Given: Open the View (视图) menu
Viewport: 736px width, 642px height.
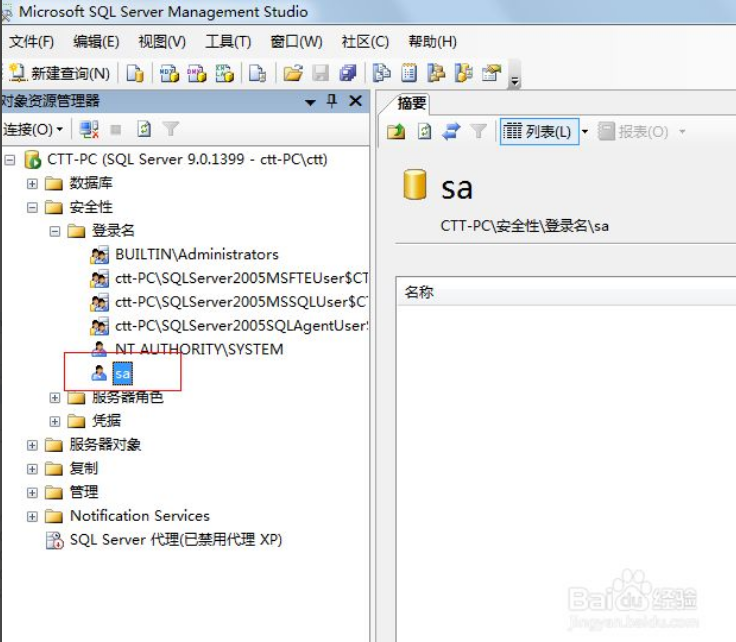Looking at the screenshot, I should pyautogui.click(x=162, y=42).
